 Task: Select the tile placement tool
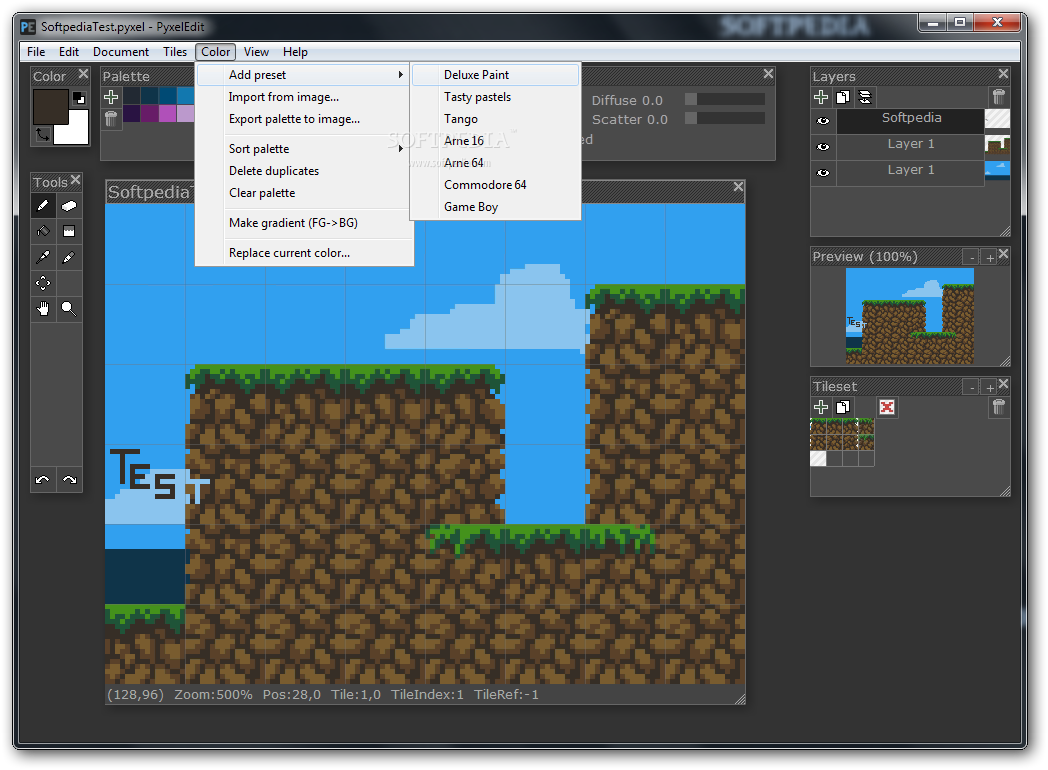[x=68, y=231]
